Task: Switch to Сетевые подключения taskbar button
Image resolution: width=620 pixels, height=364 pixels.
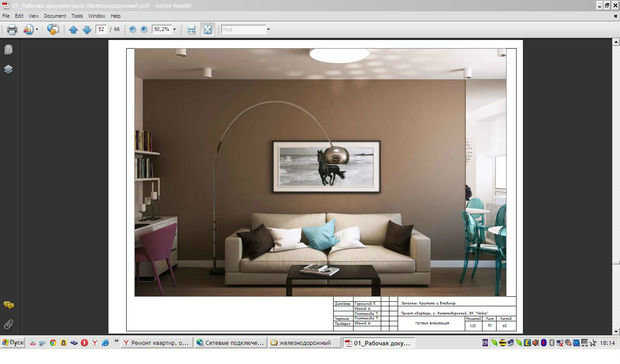Action: click(231, 343)
